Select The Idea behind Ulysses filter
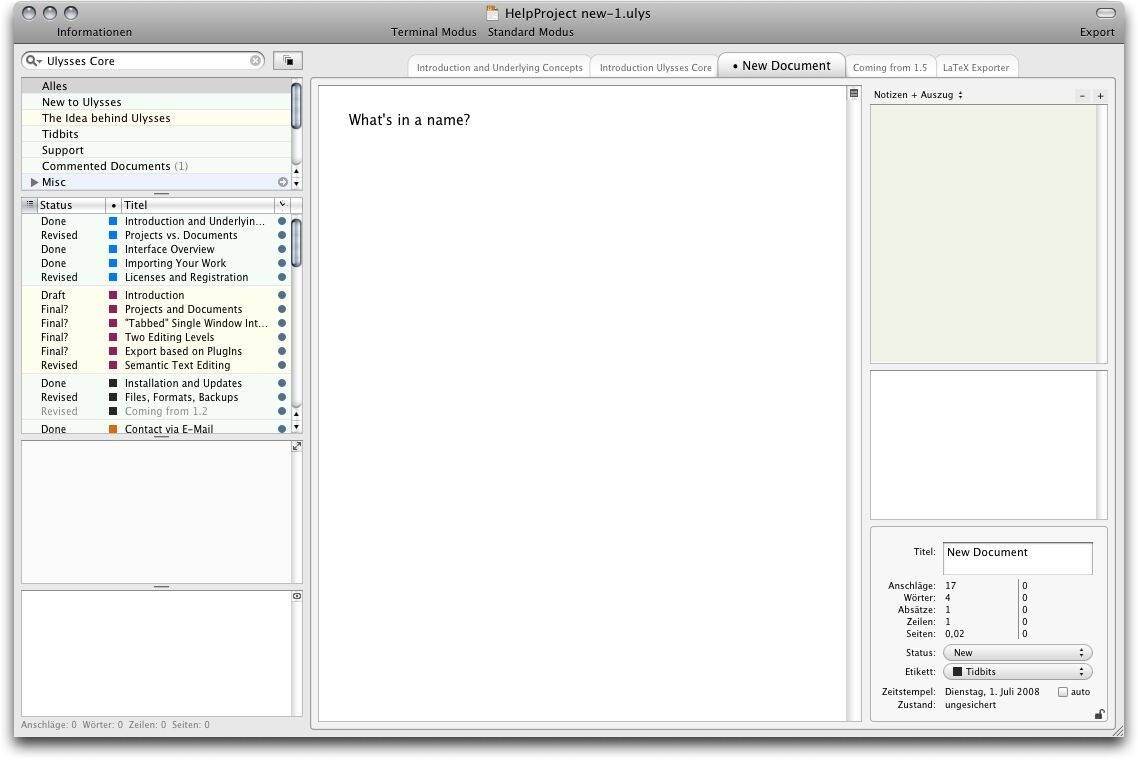Screen dimensions: 1138x760 (156, 118)
